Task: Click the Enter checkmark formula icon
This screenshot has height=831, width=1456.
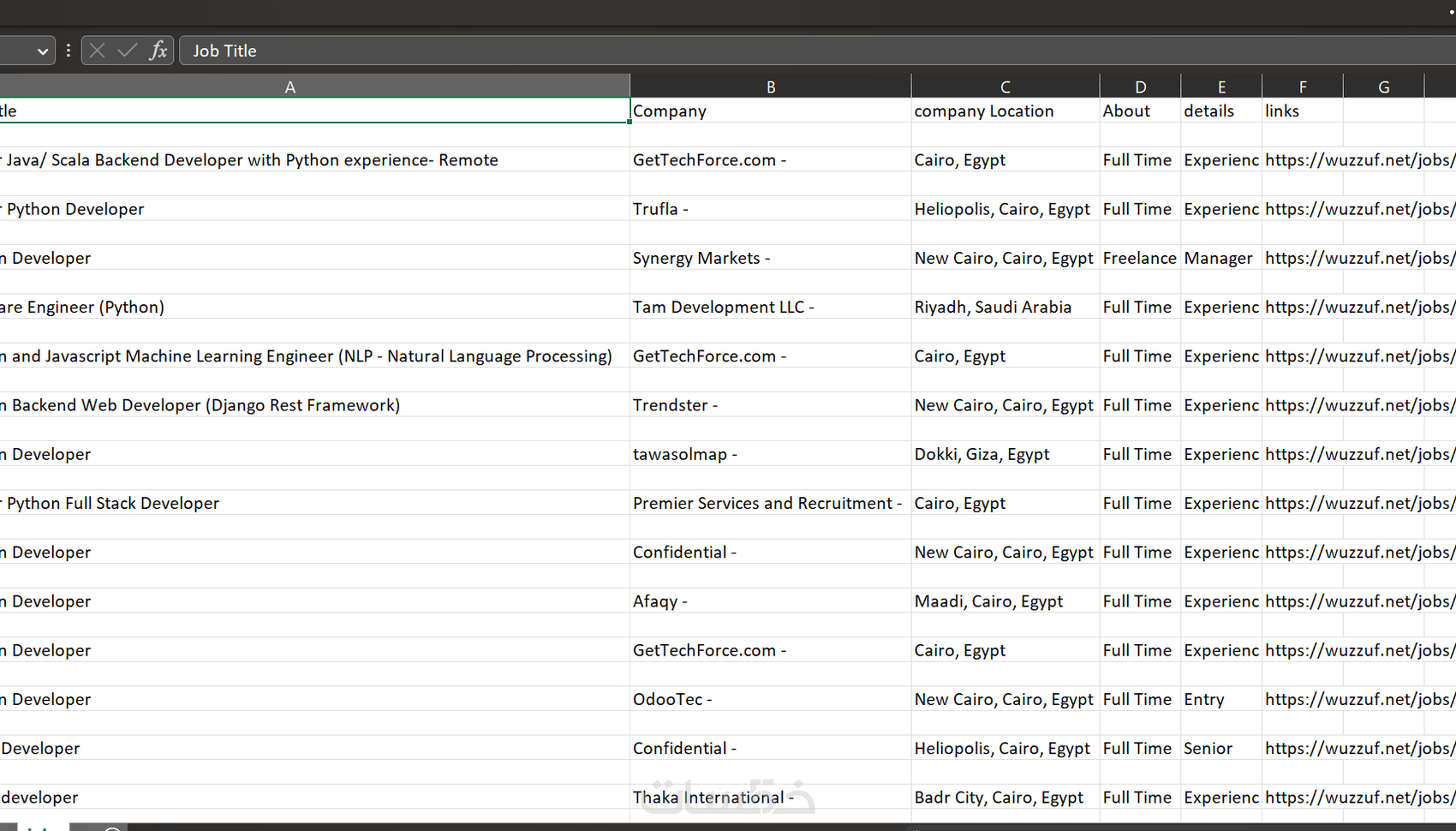Action: 128,51
